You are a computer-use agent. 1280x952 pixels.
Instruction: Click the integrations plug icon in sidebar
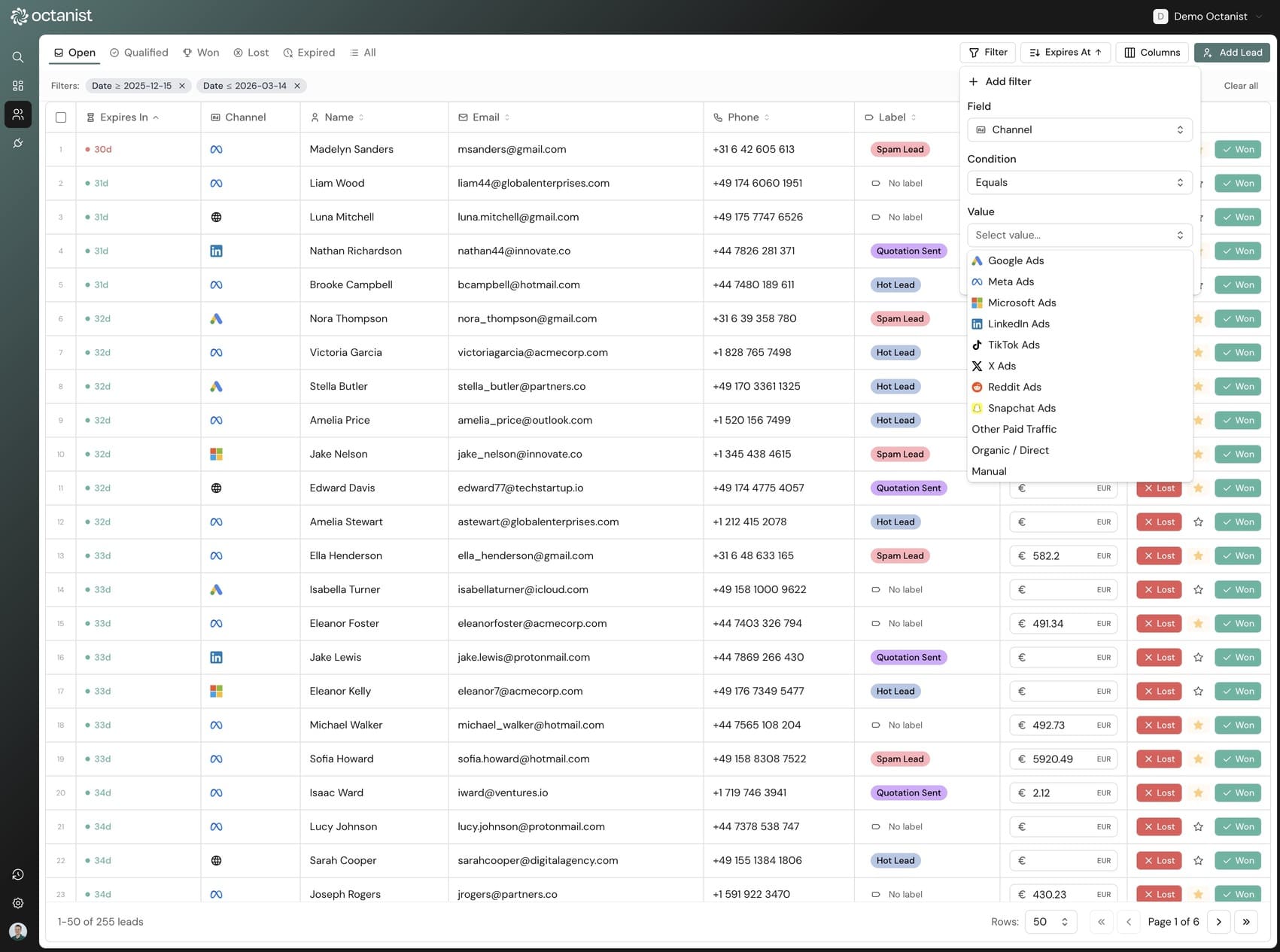[18, 143]
